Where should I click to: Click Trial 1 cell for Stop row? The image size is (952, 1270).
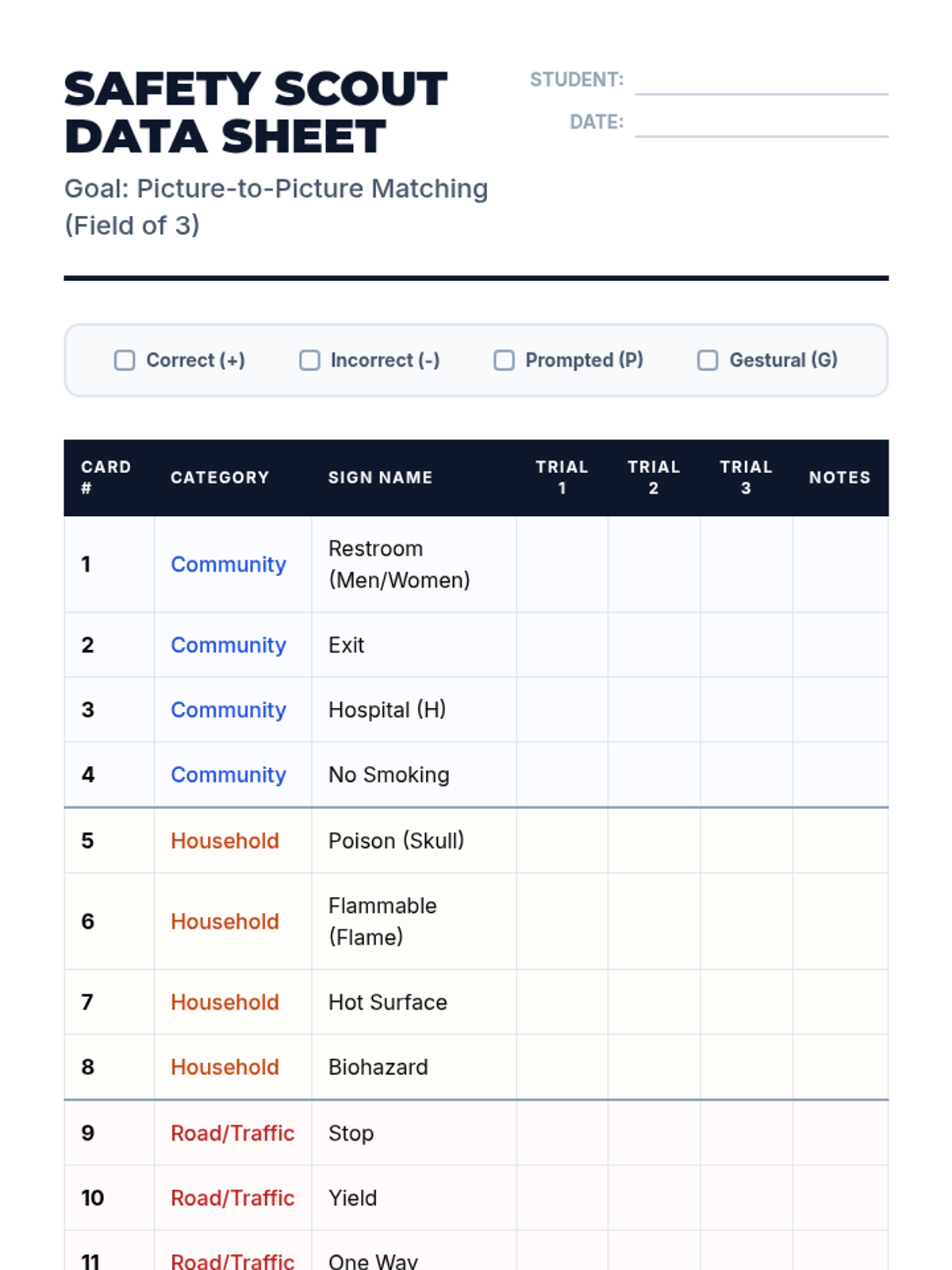[562, 1133]
